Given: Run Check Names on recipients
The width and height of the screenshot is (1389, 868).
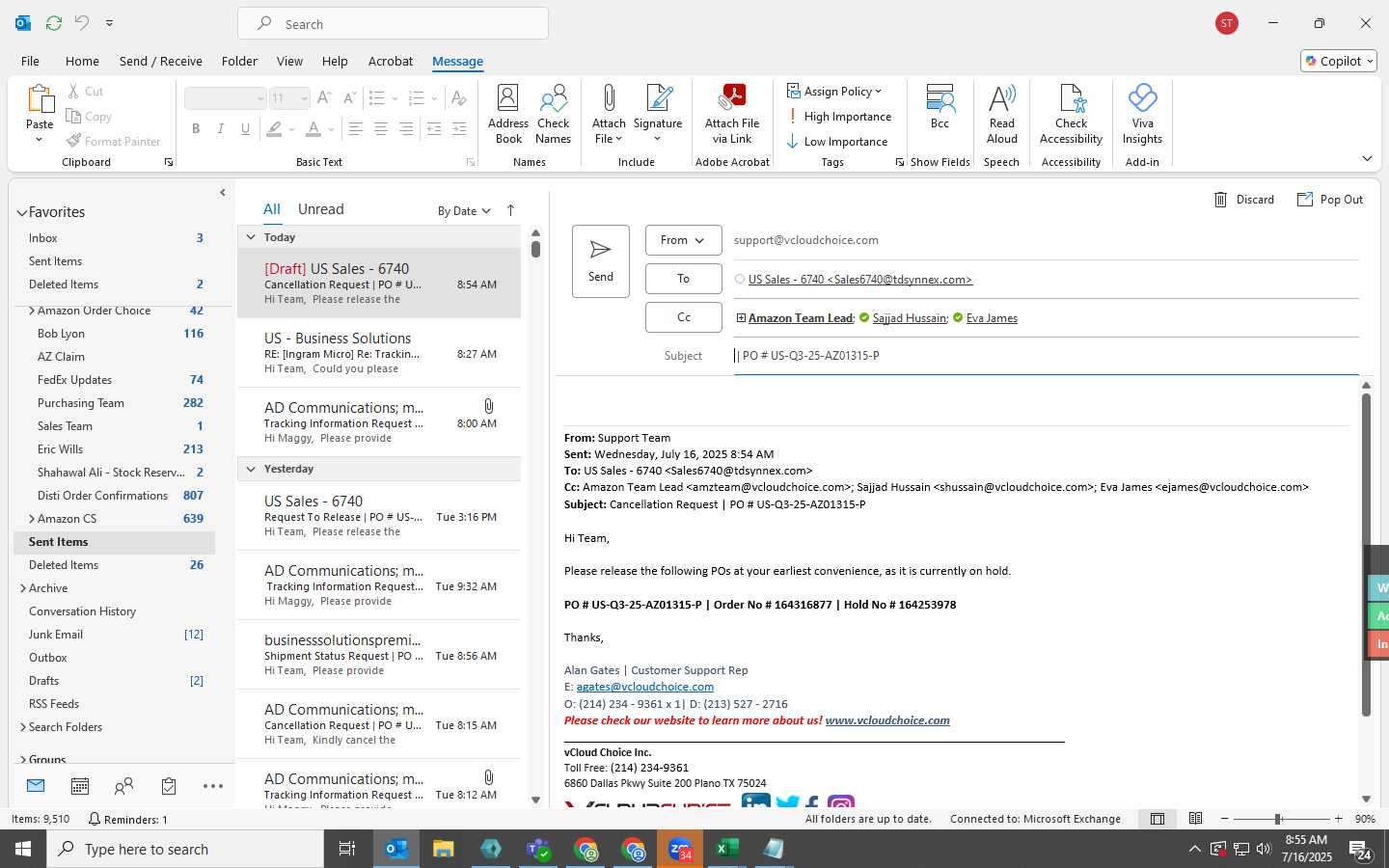Looking at the screenshot, I should (x=554, y=114).
